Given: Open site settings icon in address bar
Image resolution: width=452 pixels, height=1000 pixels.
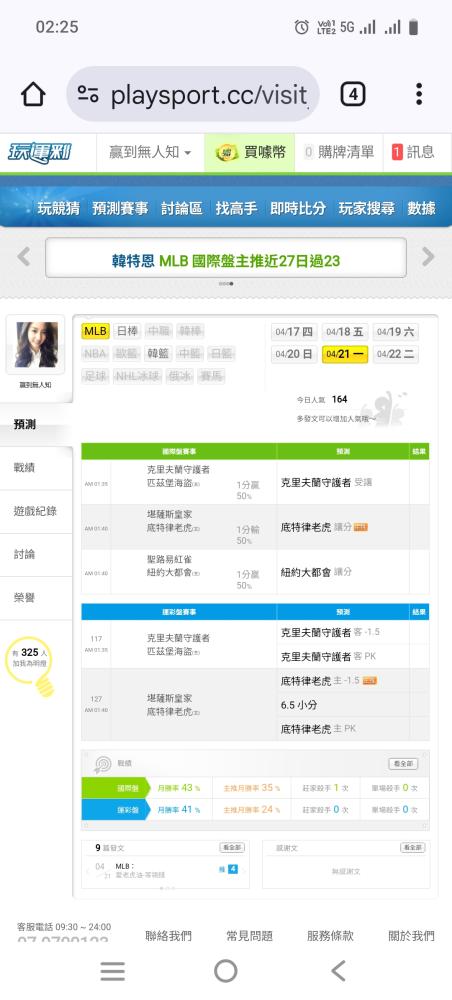Looking at the screenshot, I should point(88,94).
